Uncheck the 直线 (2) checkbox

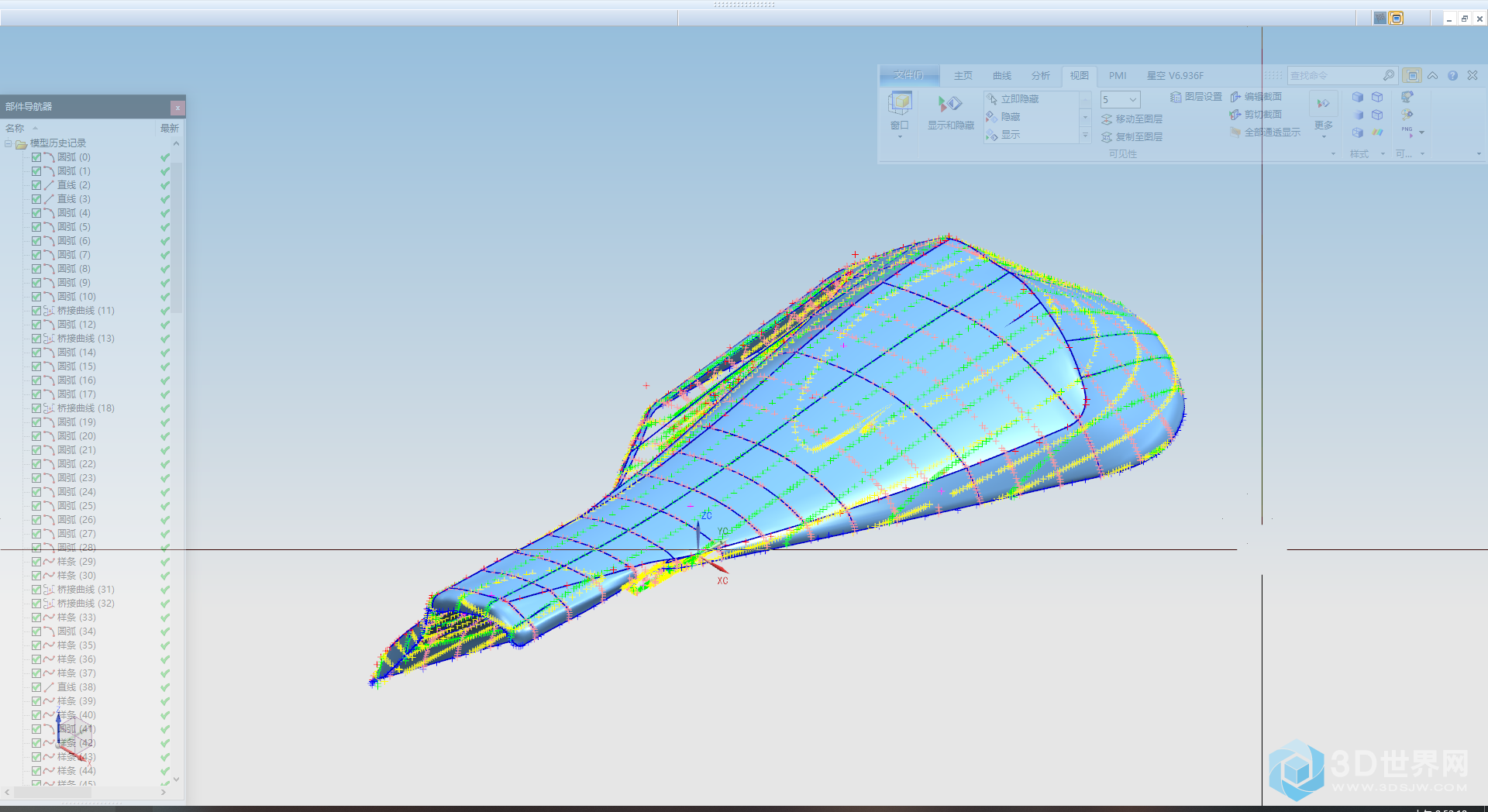(x=36, y=185)
